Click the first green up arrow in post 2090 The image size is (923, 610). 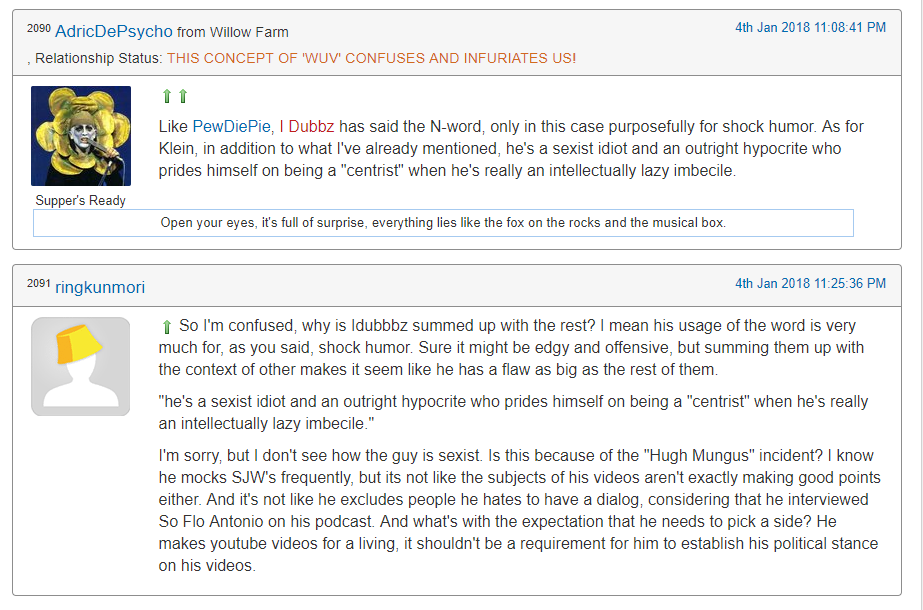coord(167,96)
